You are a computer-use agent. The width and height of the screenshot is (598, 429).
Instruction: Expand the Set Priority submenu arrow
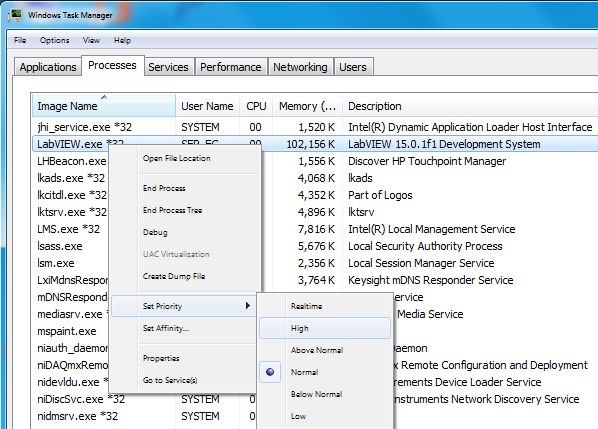click(x=248, y=305)
